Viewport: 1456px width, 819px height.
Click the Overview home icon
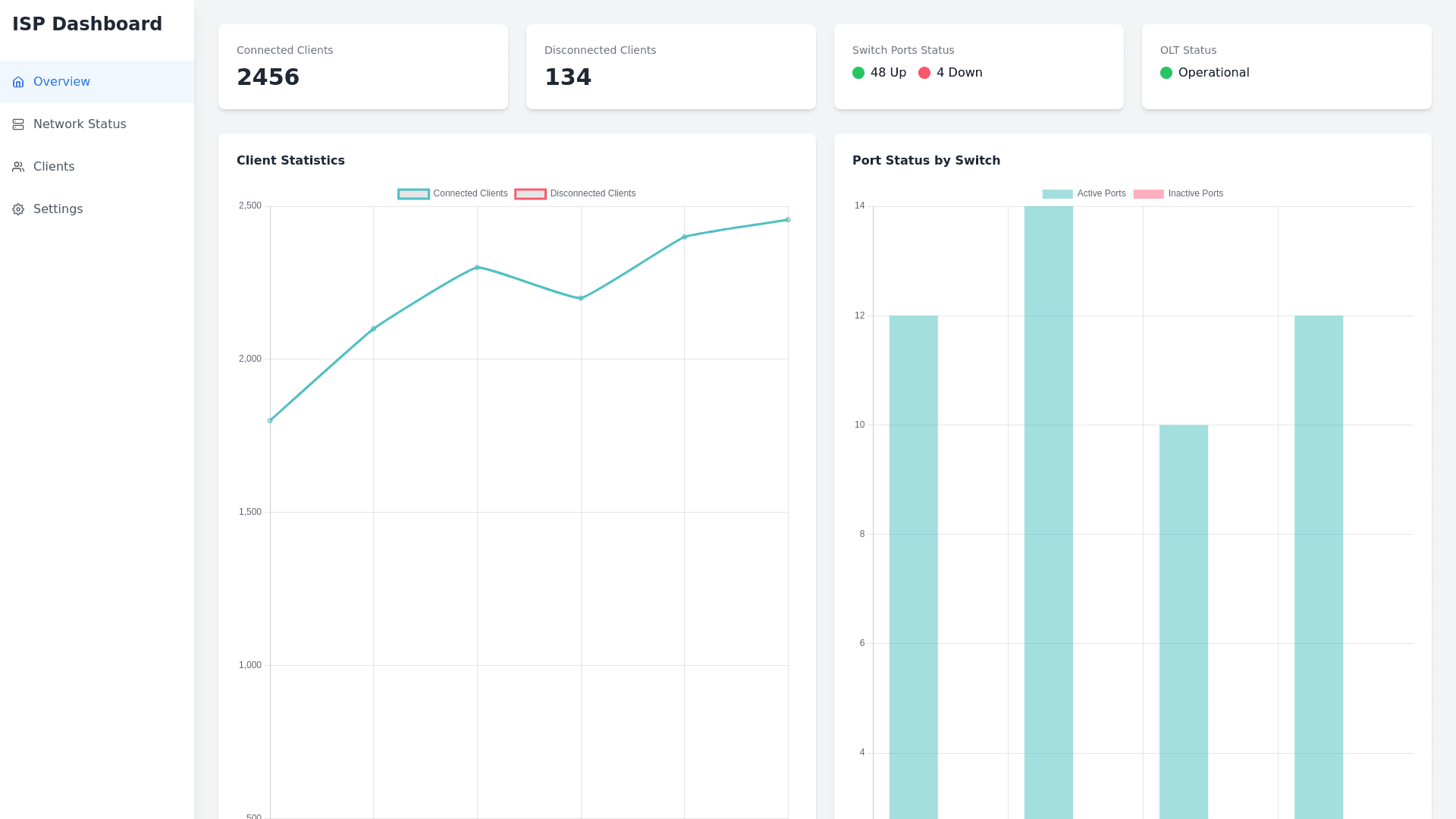pyautogui.click(x=18, y=82)
